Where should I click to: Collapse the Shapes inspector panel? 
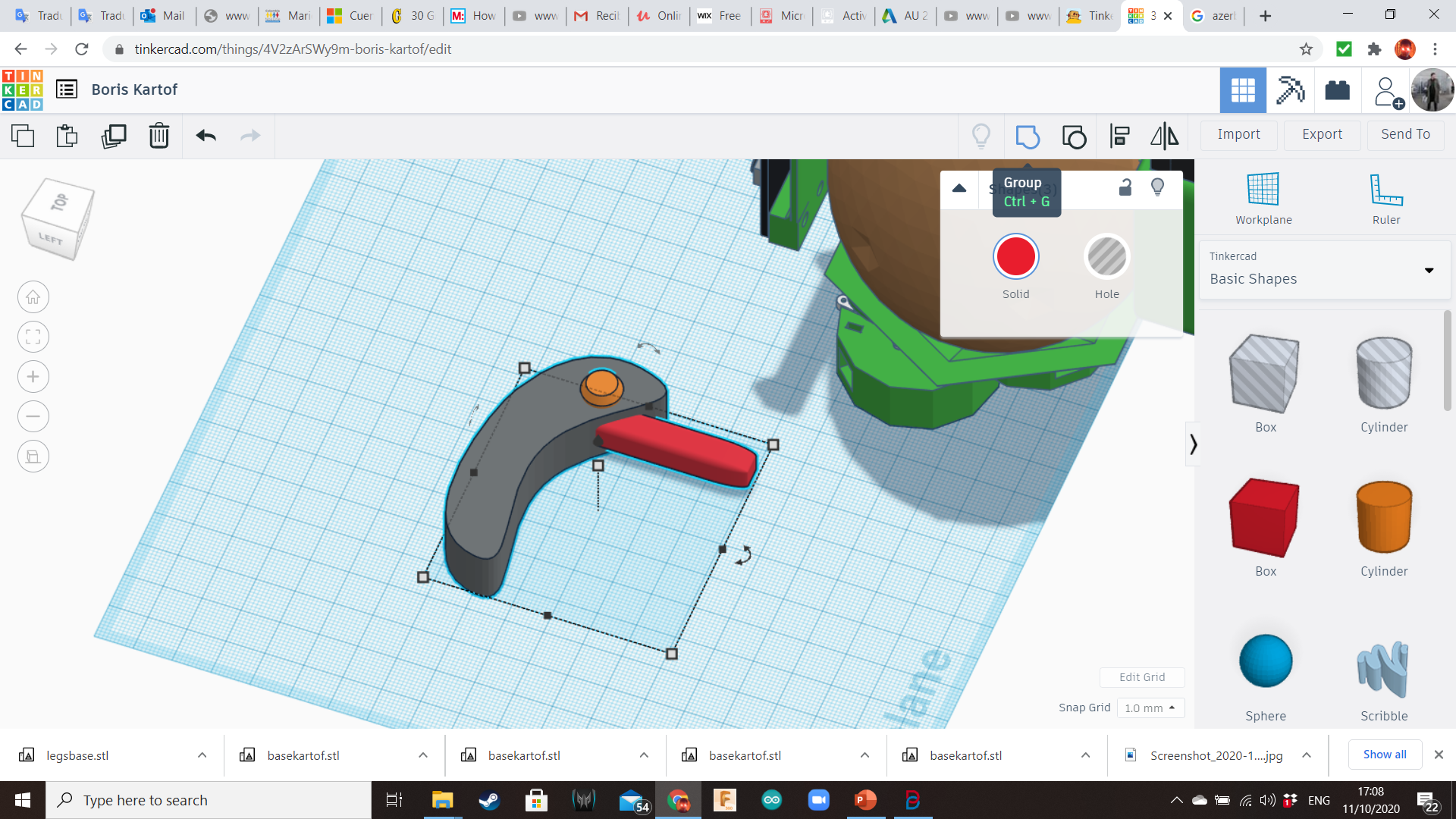[959, 189]
